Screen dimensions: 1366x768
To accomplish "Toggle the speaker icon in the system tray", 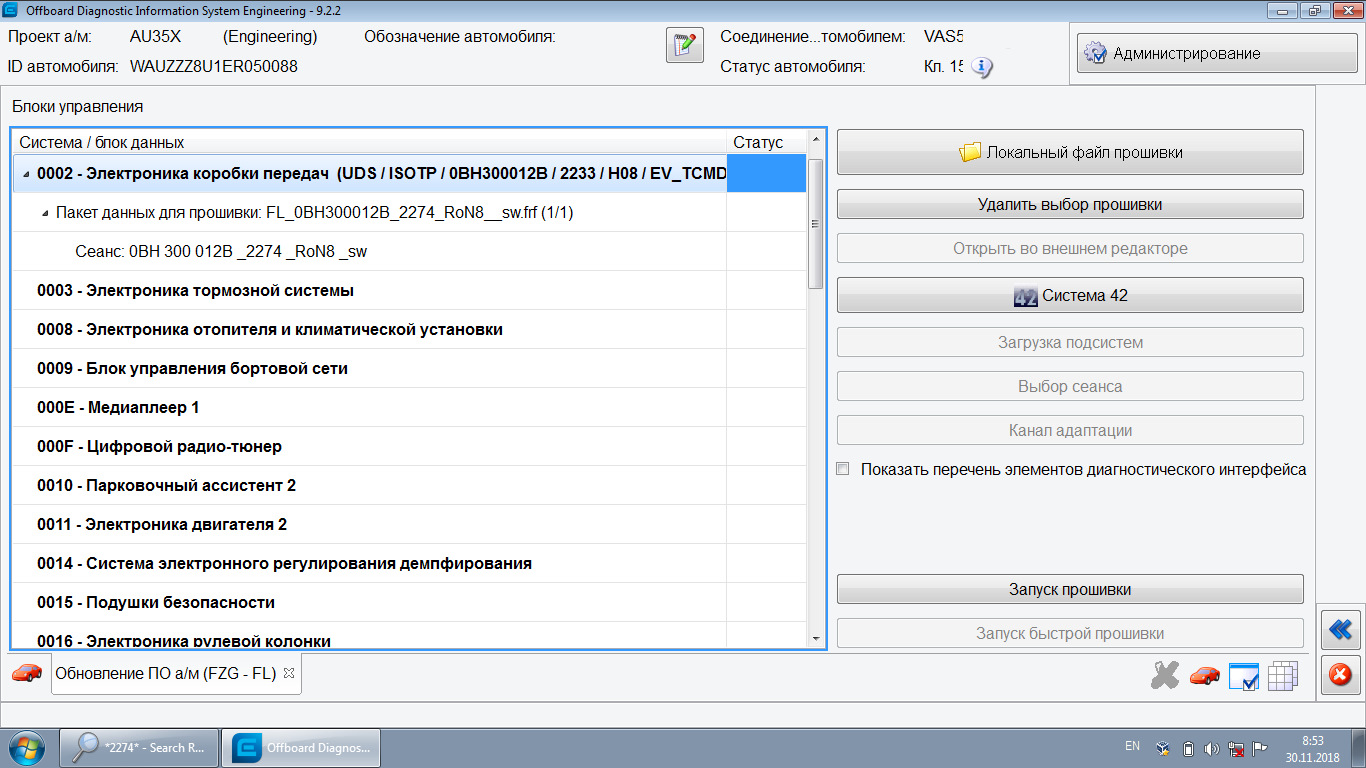I will tap(1213, 747).
